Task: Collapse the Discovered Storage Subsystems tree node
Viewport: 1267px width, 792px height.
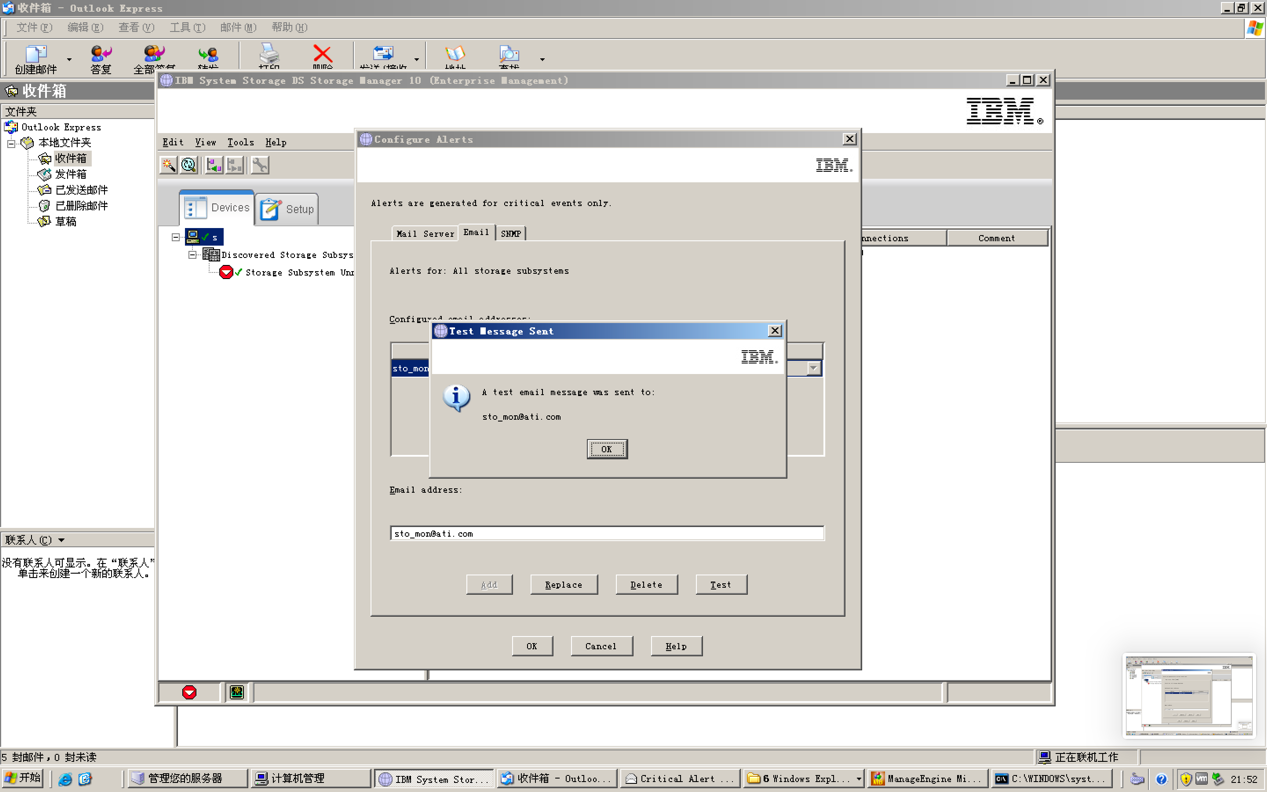Action: click(x=193, y=255)
